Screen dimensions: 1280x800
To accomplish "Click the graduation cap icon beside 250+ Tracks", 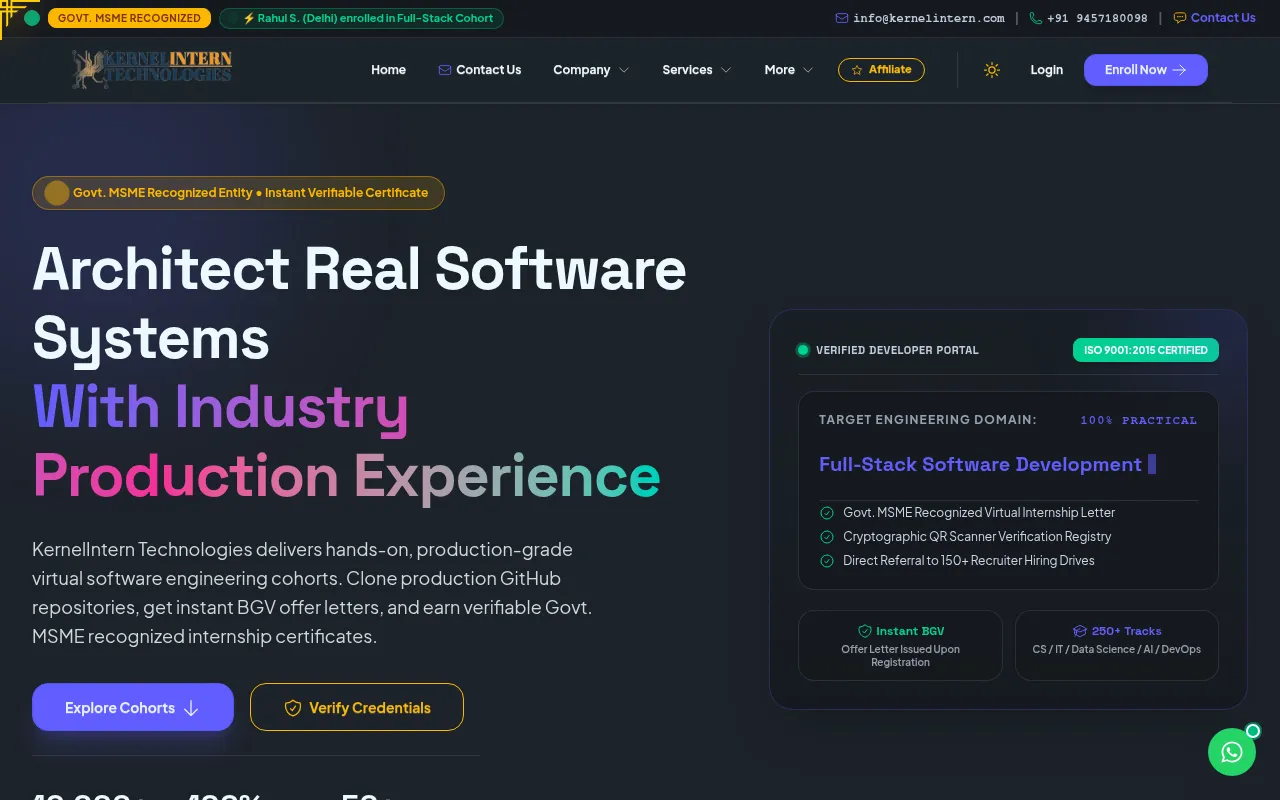I will [1080, 631].
